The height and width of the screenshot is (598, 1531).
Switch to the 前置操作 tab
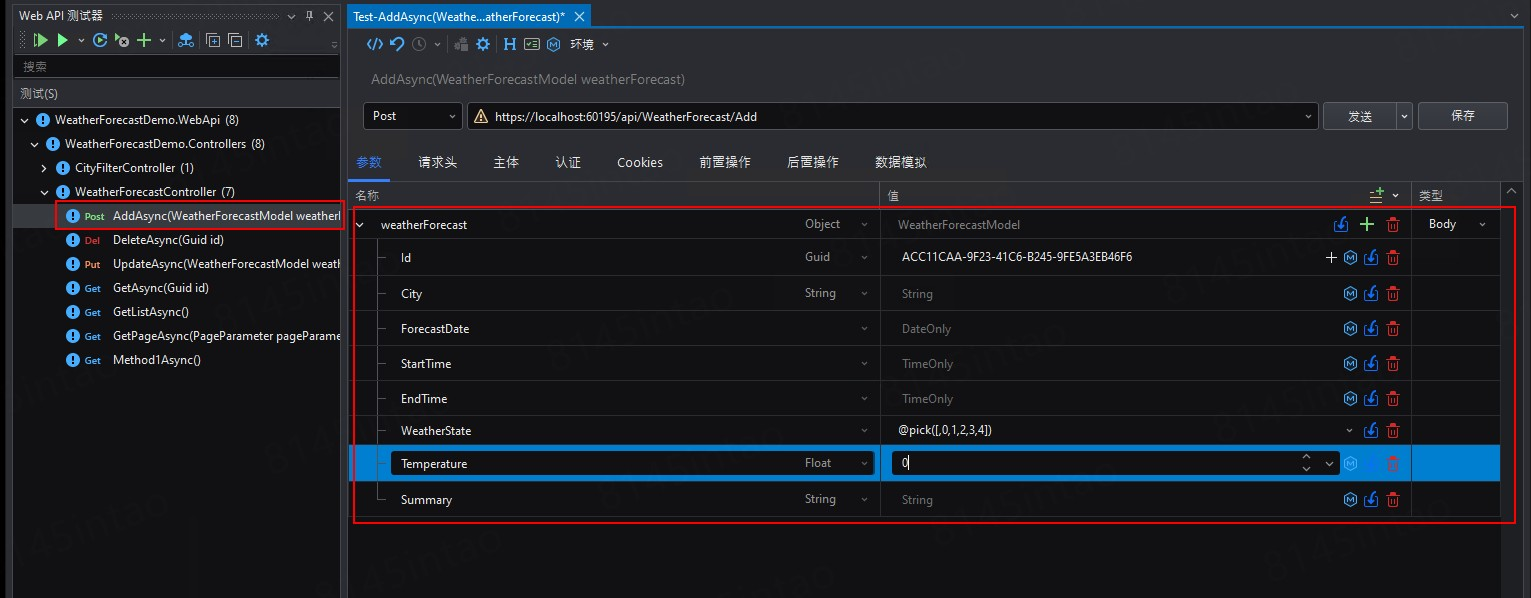[x=725, y=162]
